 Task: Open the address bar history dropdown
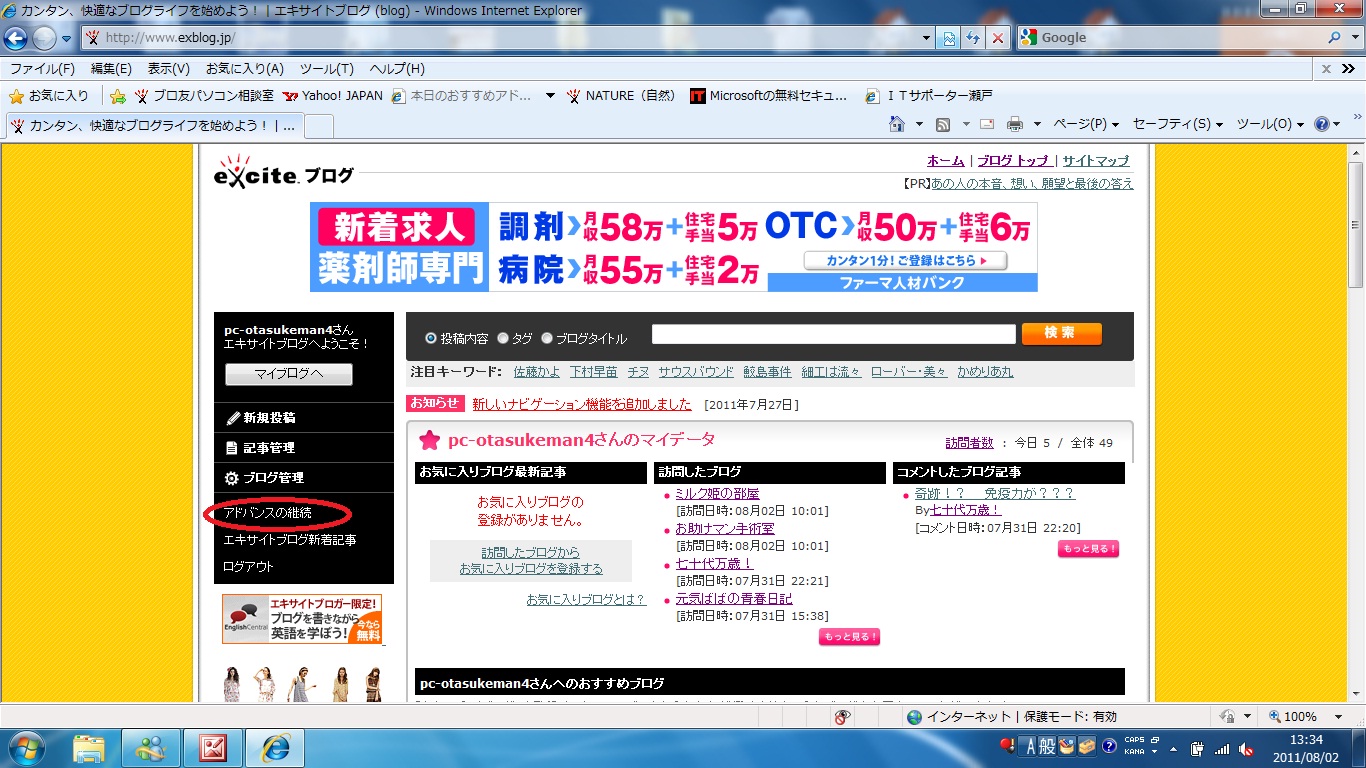[x=926, y=38]
